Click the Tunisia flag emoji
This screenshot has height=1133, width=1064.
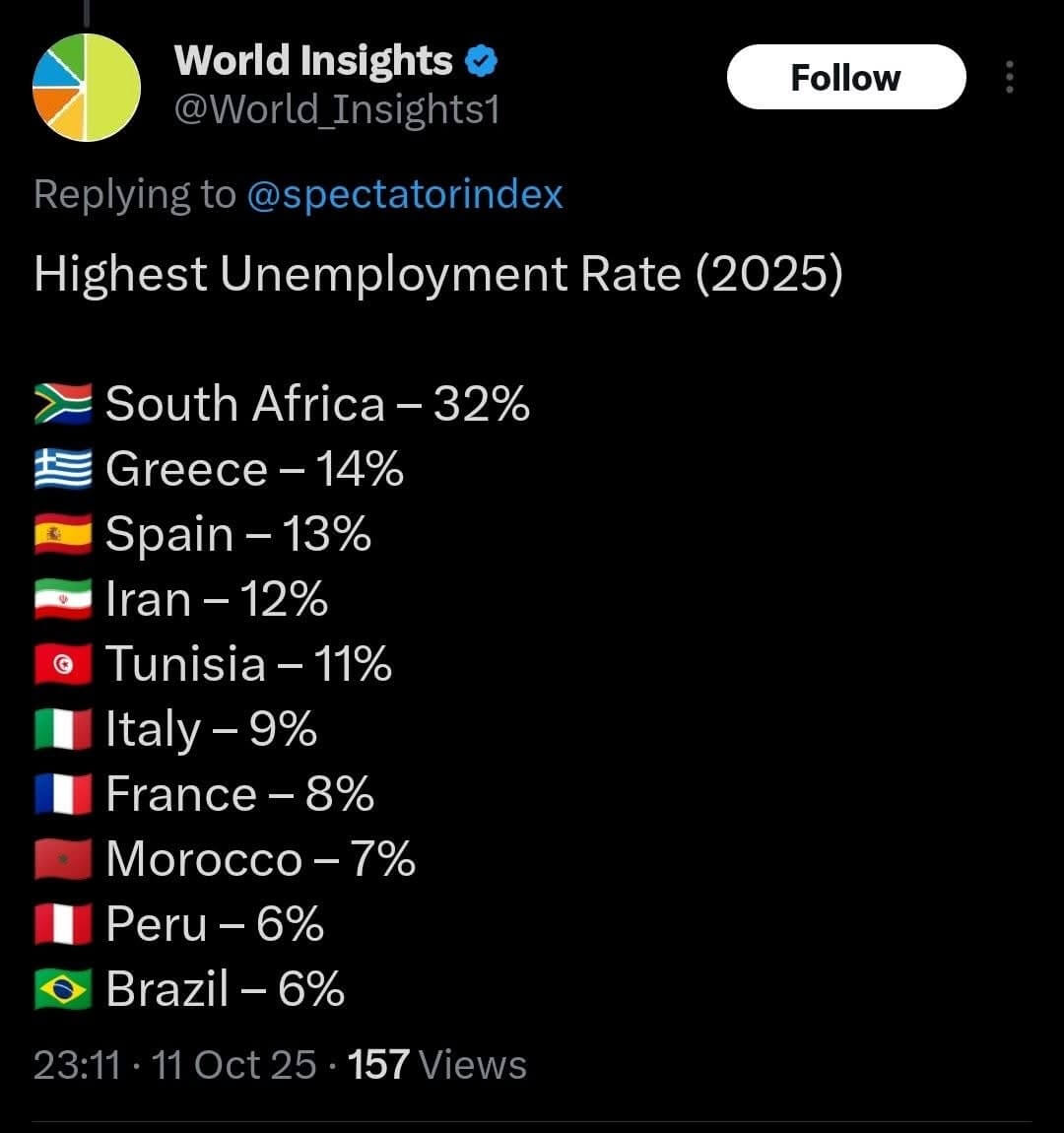click(63, 664)
